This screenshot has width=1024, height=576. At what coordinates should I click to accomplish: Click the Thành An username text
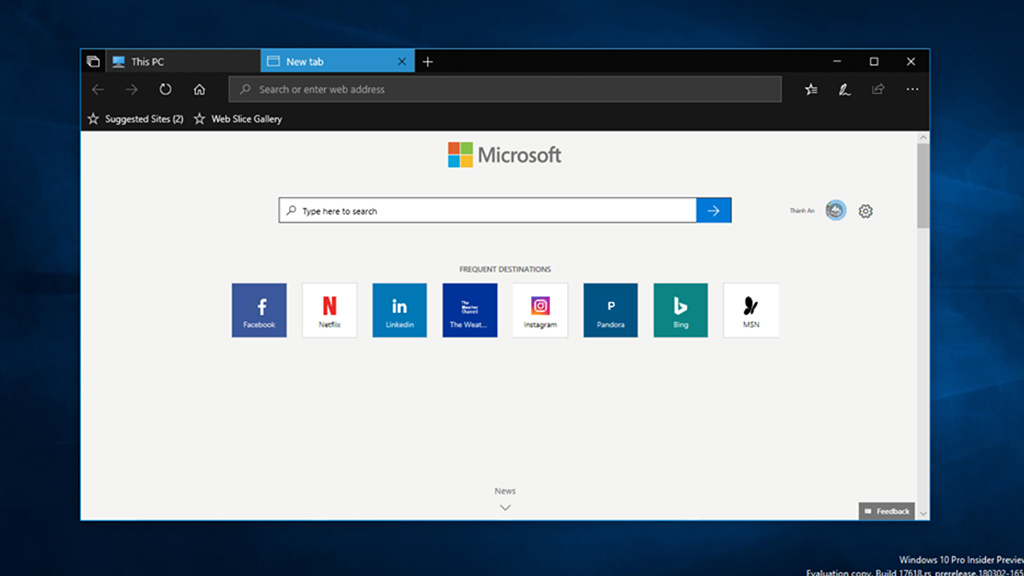[x=802, y=211]
